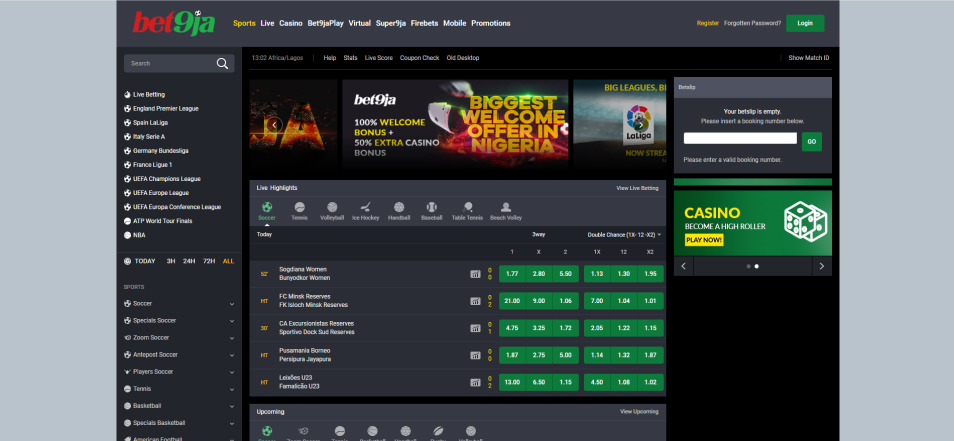954x441 pixels.
Task: Open View Live Betting link
Action: (637, 188)
